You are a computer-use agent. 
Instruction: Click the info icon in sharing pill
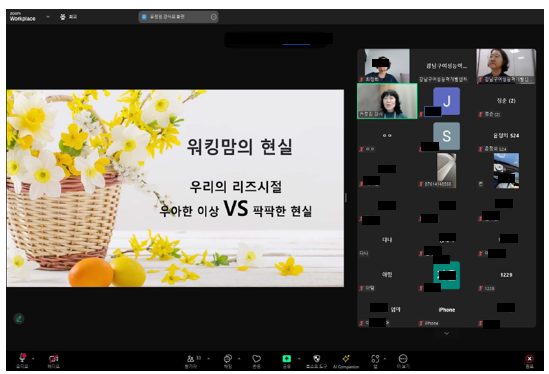[x=213, y=17]
